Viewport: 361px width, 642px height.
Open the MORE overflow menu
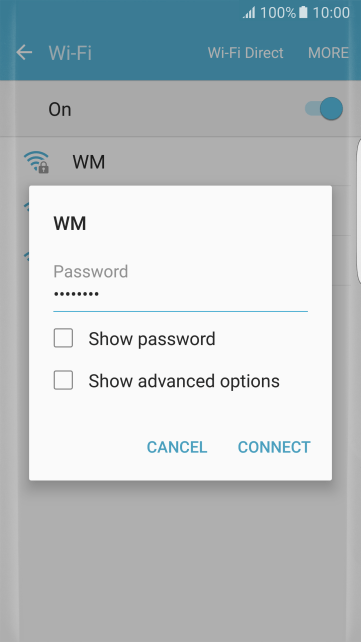(x=328, y=53)
